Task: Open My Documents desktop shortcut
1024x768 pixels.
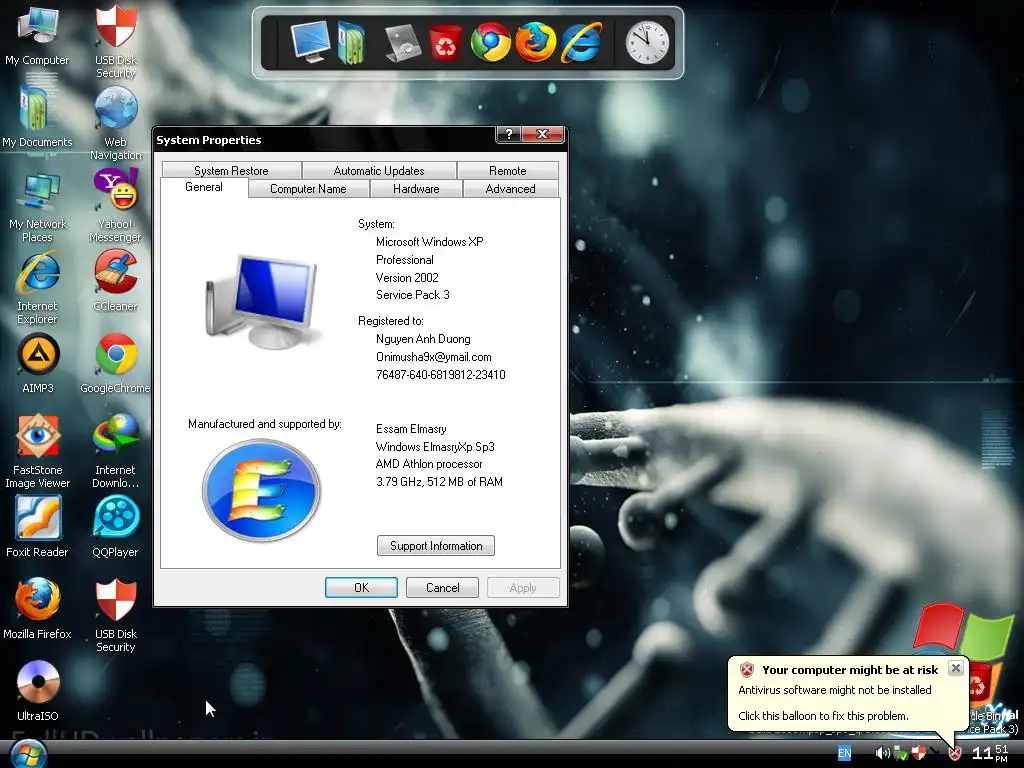Action: tap(37, 118)
